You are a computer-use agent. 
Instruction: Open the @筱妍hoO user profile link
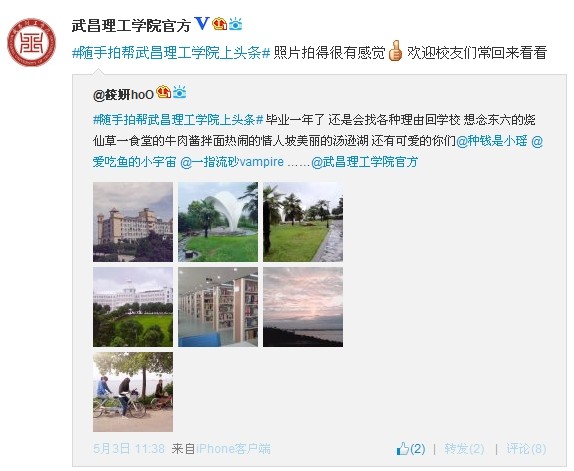pyautogui.click(x=123, y=95)
